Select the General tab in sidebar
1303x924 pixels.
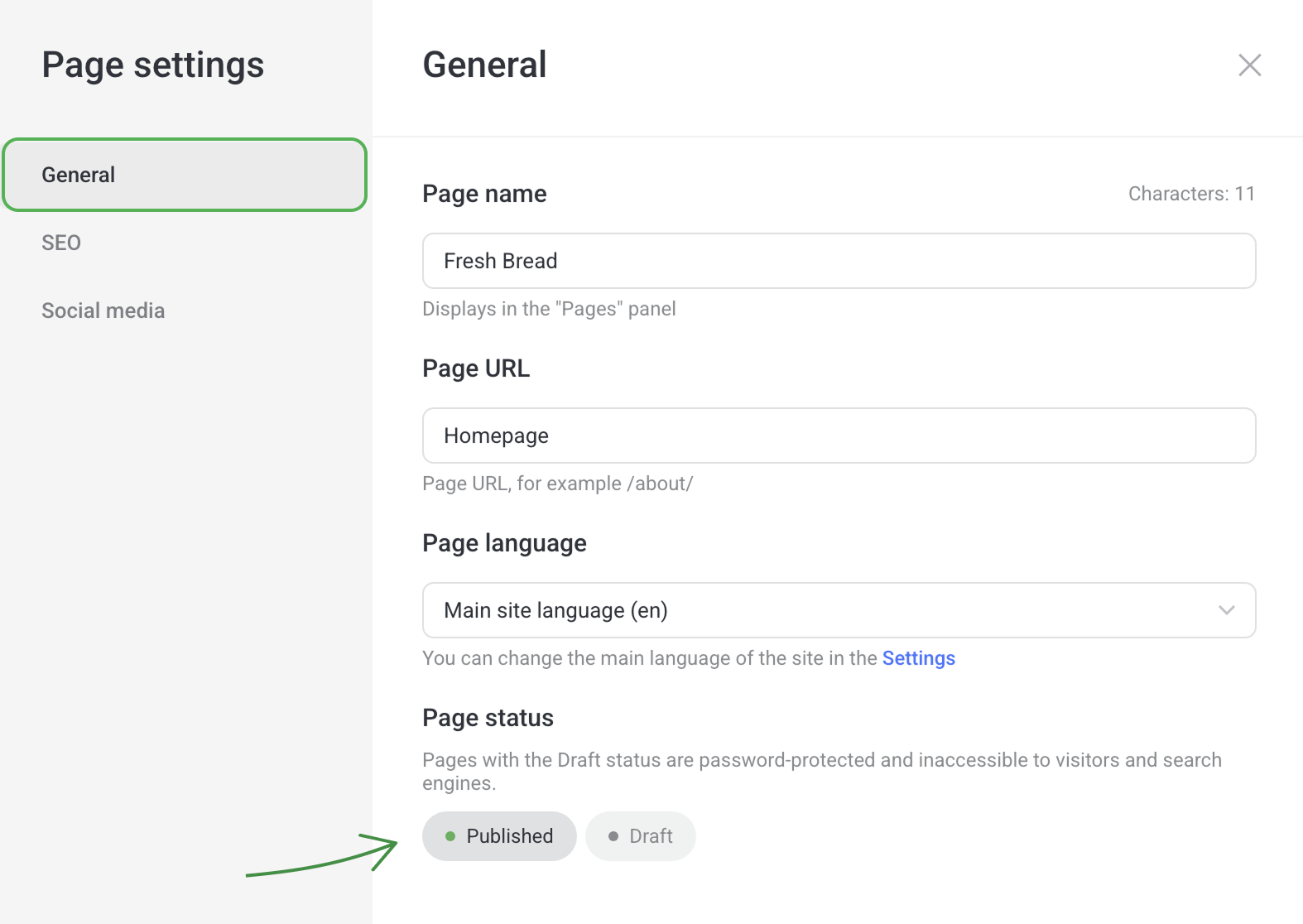coord(185,175)
